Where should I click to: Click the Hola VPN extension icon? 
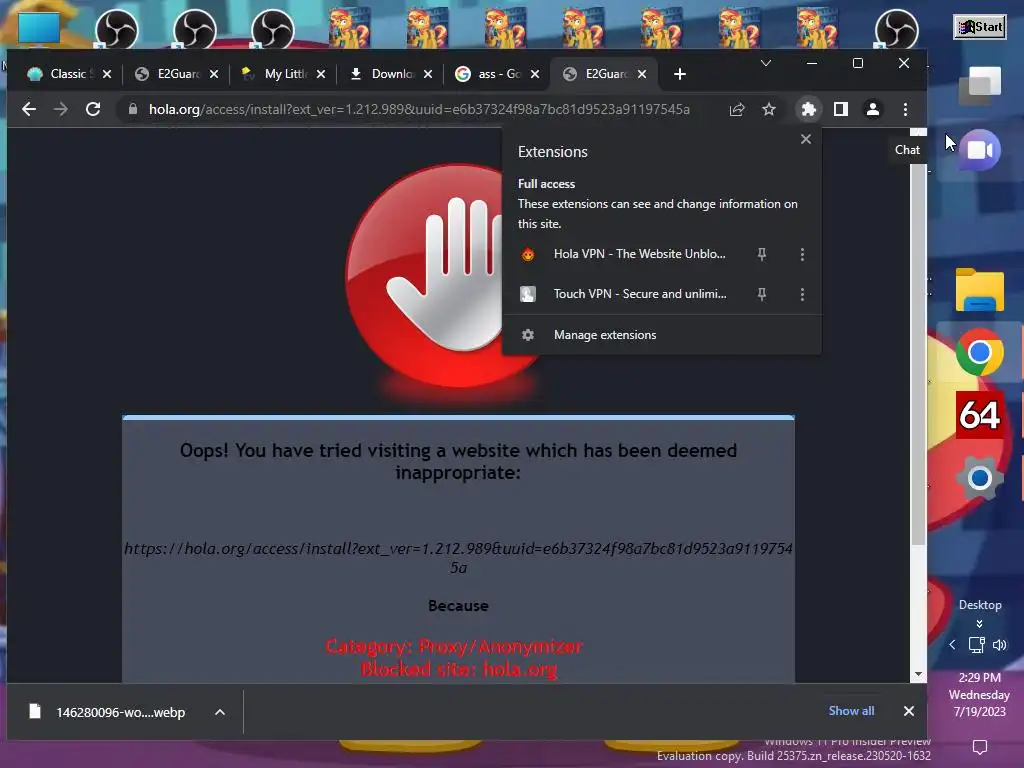tap(528, 254)
